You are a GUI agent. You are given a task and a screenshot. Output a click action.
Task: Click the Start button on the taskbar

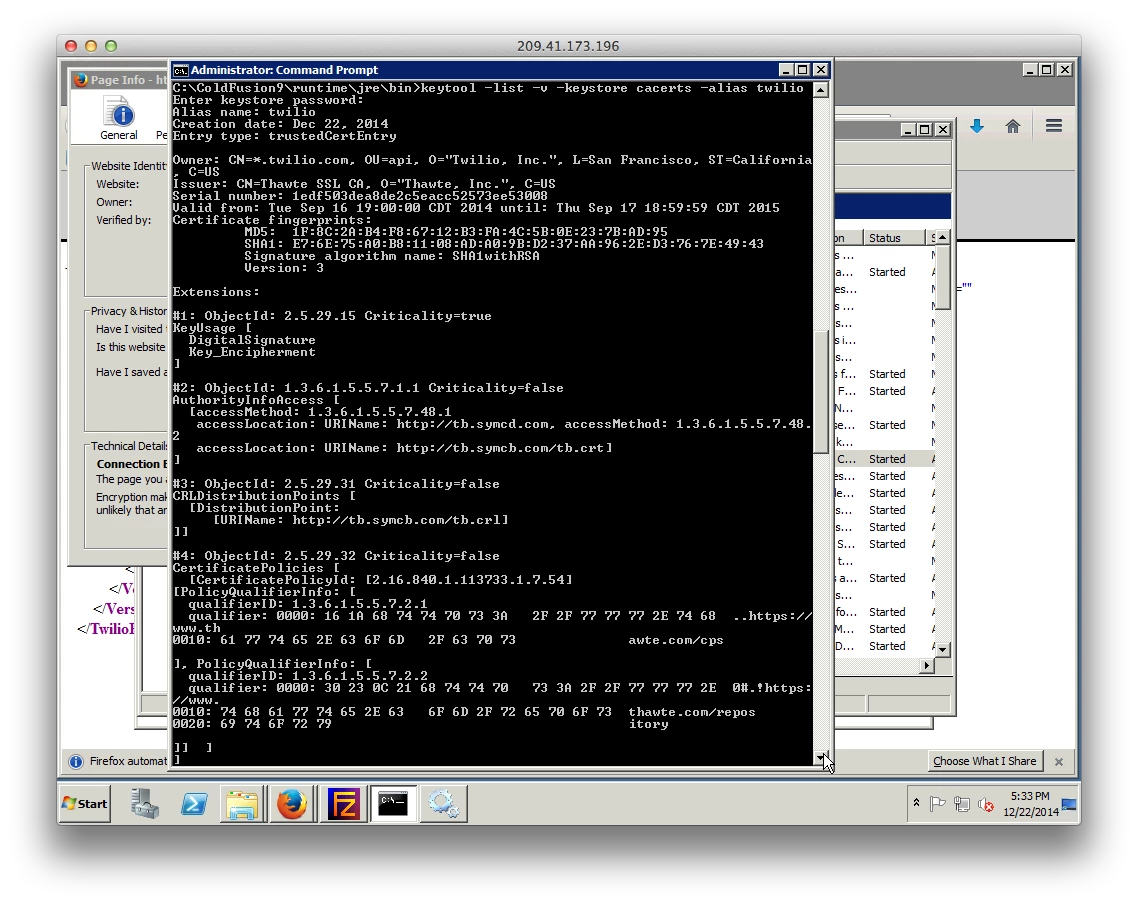click(x=86, y=804)
